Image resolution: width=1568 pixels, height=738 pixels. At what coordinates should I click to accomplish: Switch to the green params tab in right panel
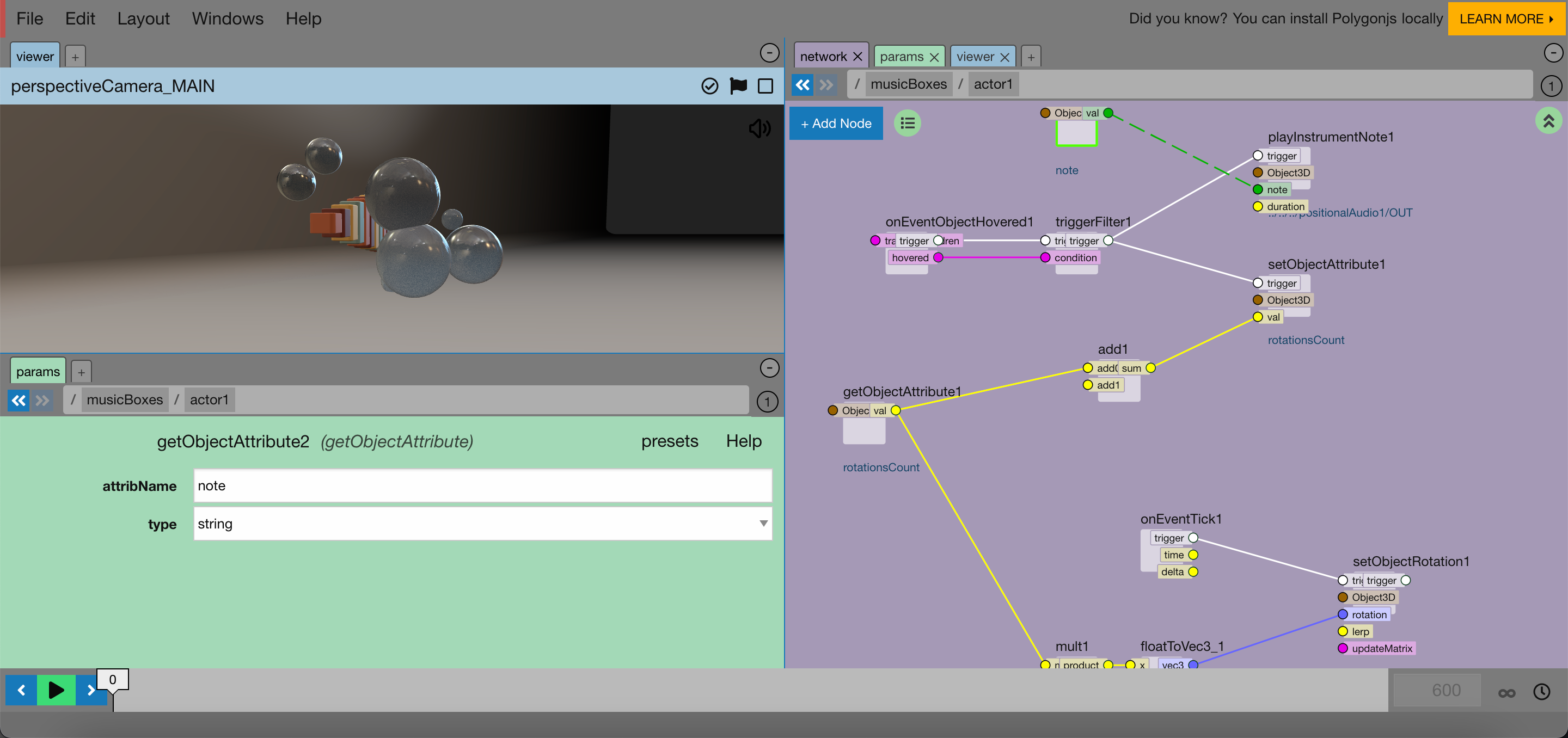click(x=901, y=57)
